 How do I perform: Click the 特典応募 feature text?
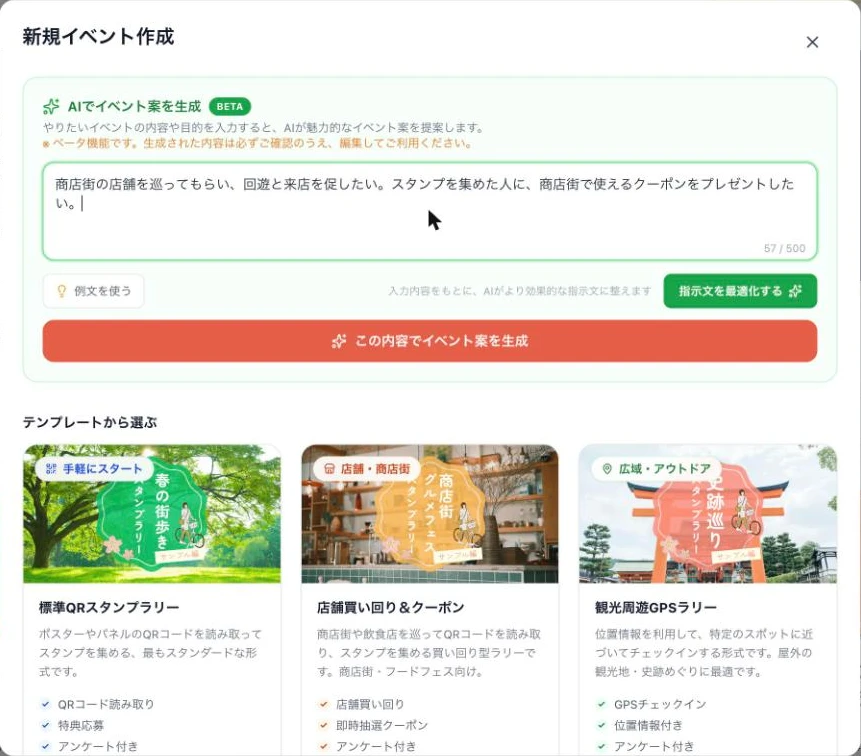click(81, 725)
